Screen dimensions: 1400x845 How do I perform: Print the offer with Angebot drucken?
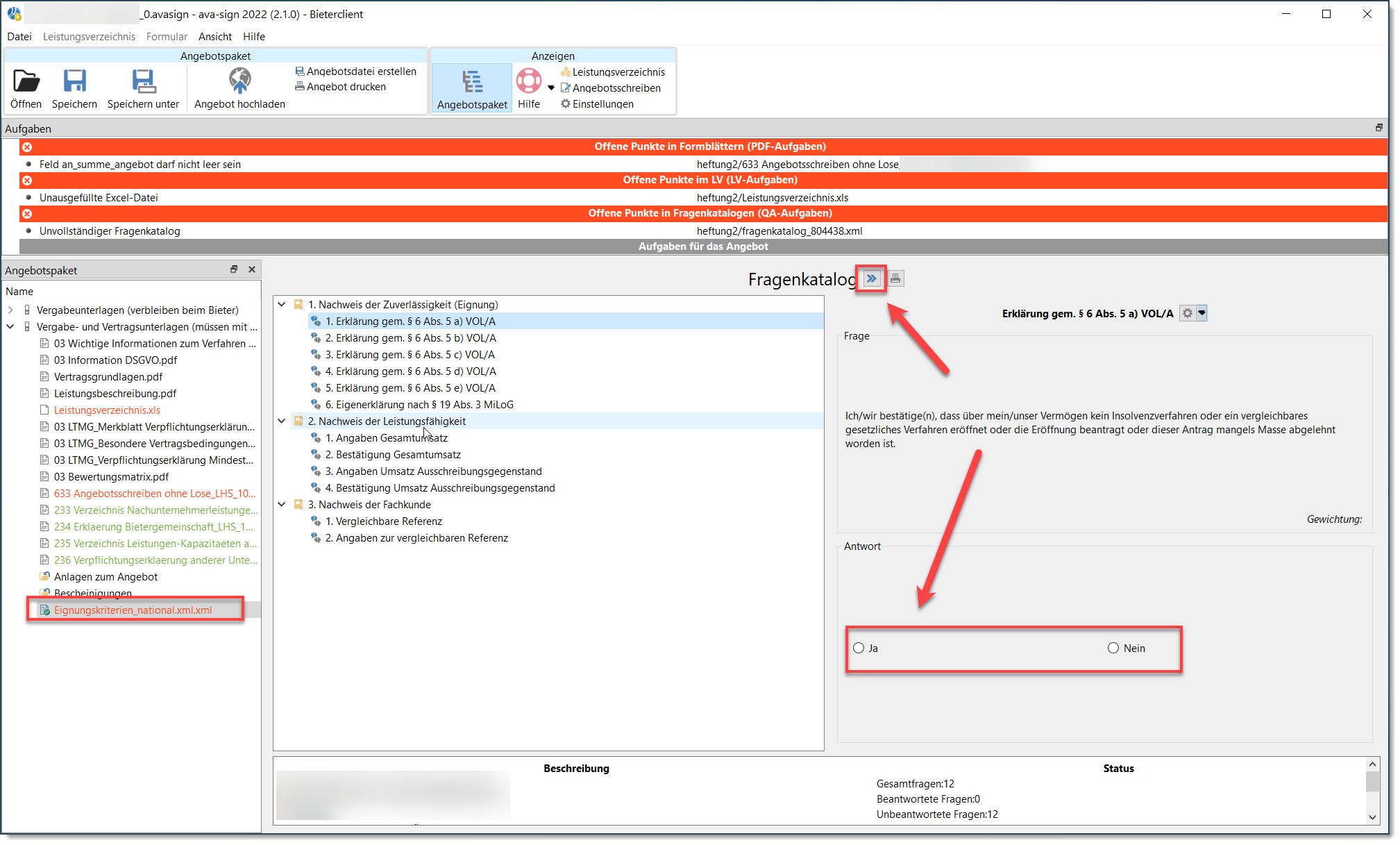[x=341, y=87]
